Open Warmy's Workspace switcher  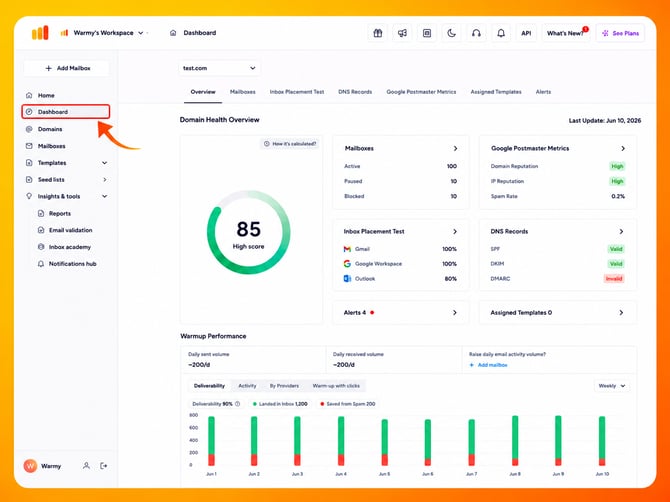click(103, 33)
